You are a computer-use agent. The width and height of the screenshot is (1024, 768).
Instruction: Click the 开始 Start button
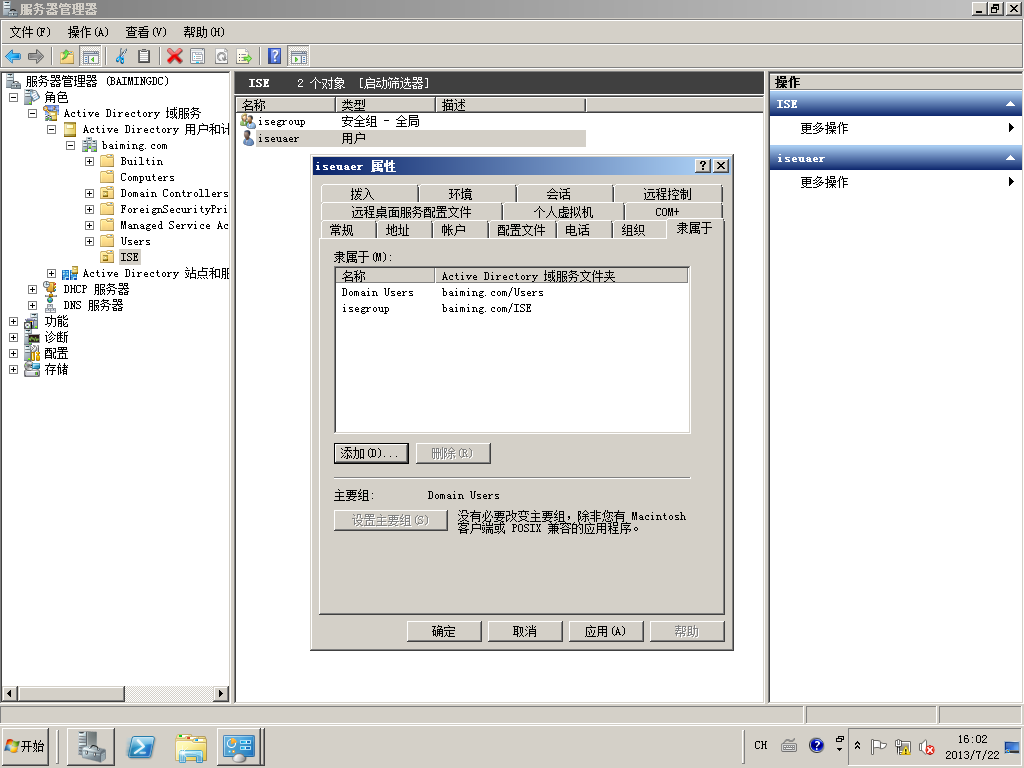25,746
